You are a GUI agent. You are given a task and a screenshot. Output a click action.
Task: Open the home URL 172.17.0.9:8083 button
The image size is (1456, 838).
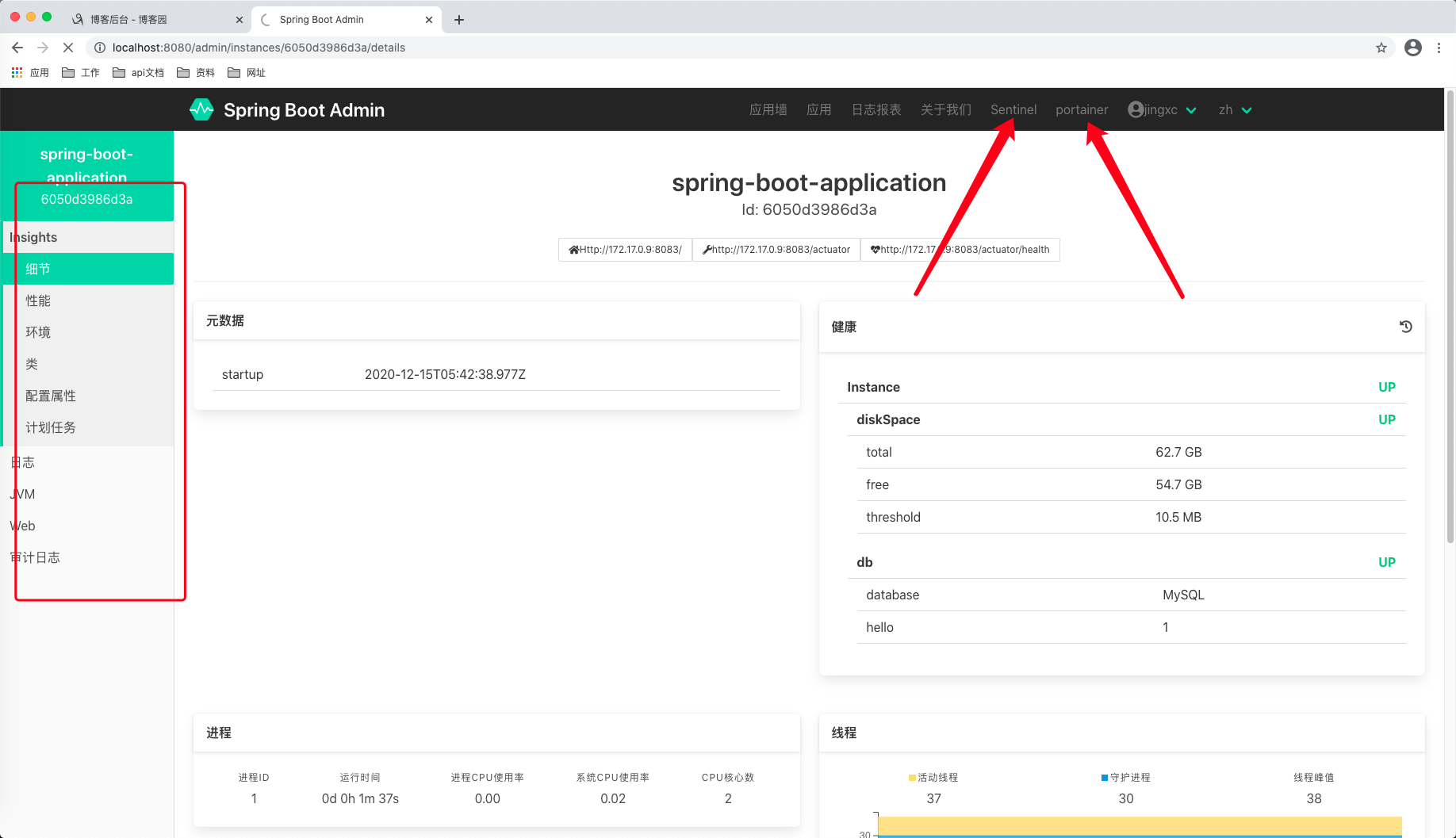[625, 249]
